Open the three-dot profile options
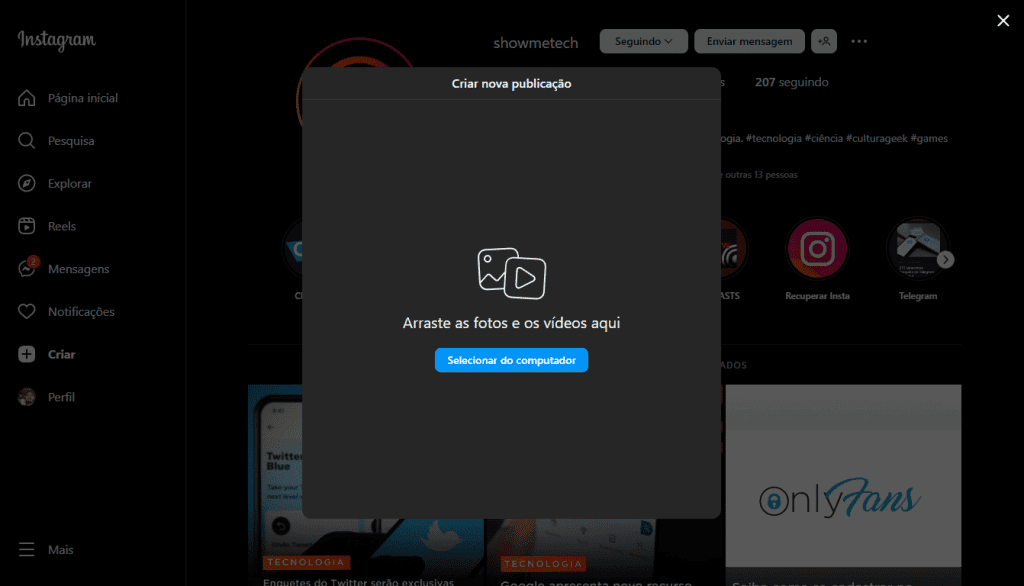The height and width of the screenshot is (586, 1024). point(859,41)
